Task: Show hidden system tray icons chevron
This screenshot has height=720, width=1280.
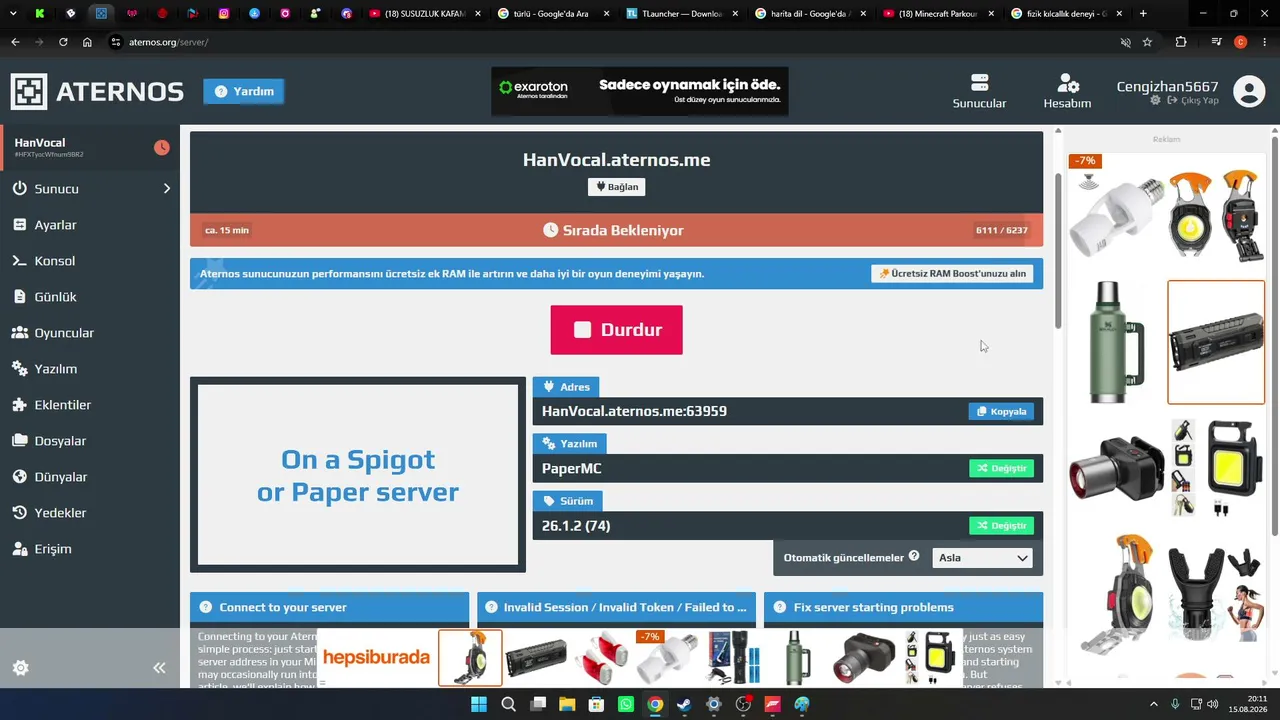Action: [1153, 704]
